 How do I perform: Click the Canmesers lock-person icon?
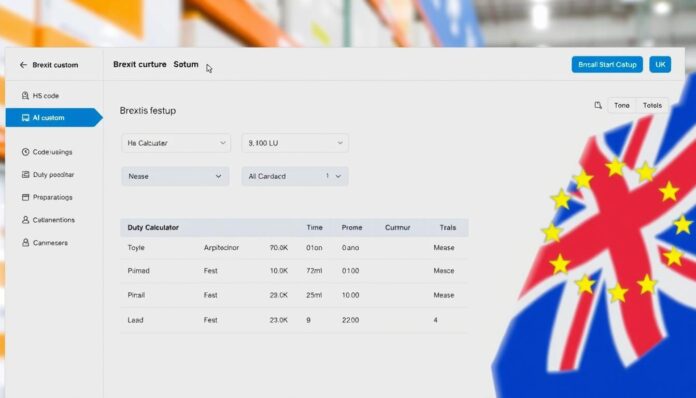[25, 243]
